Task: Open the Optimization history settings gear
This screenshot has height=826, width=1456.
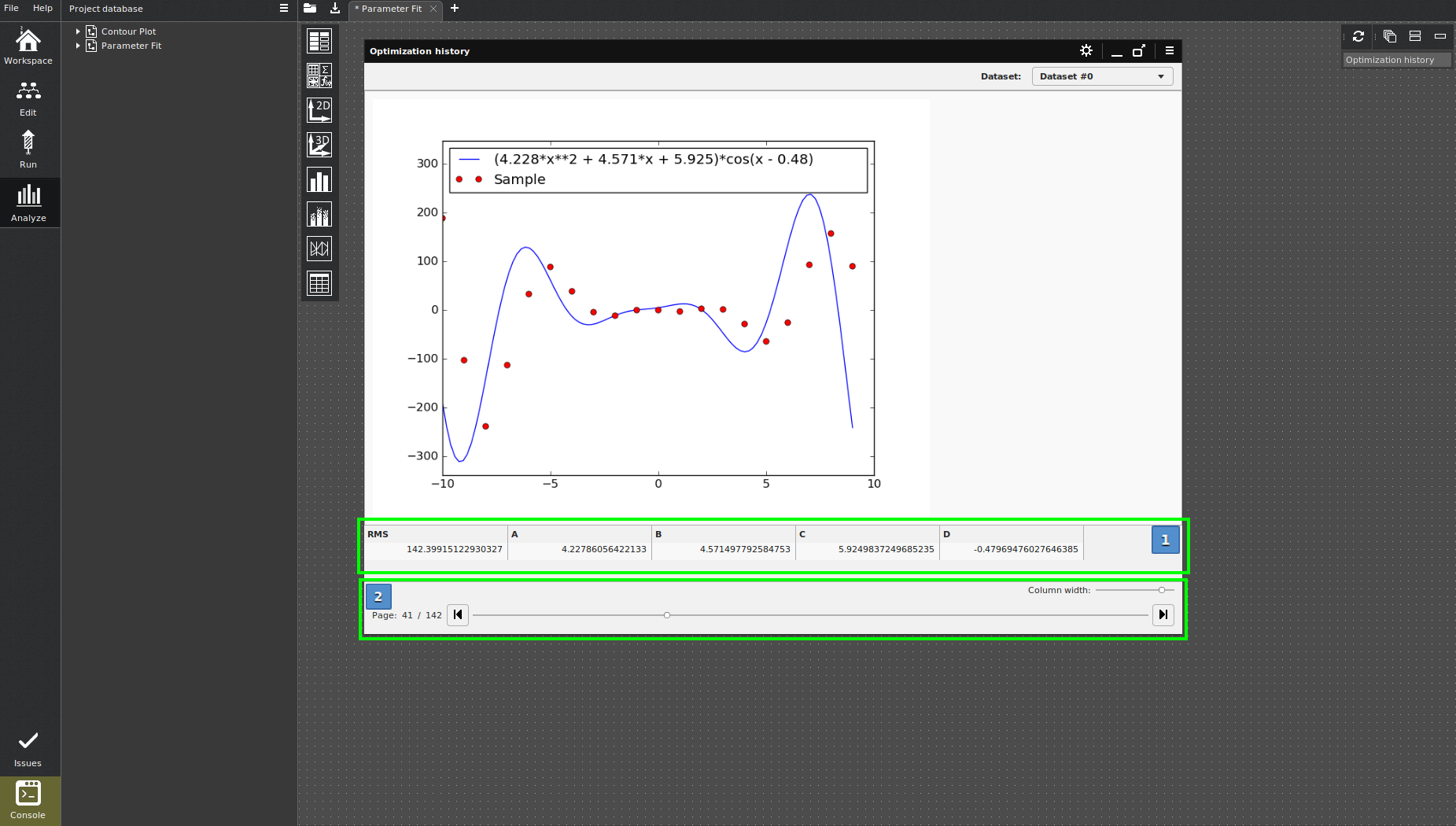Action: point(1086,50)
